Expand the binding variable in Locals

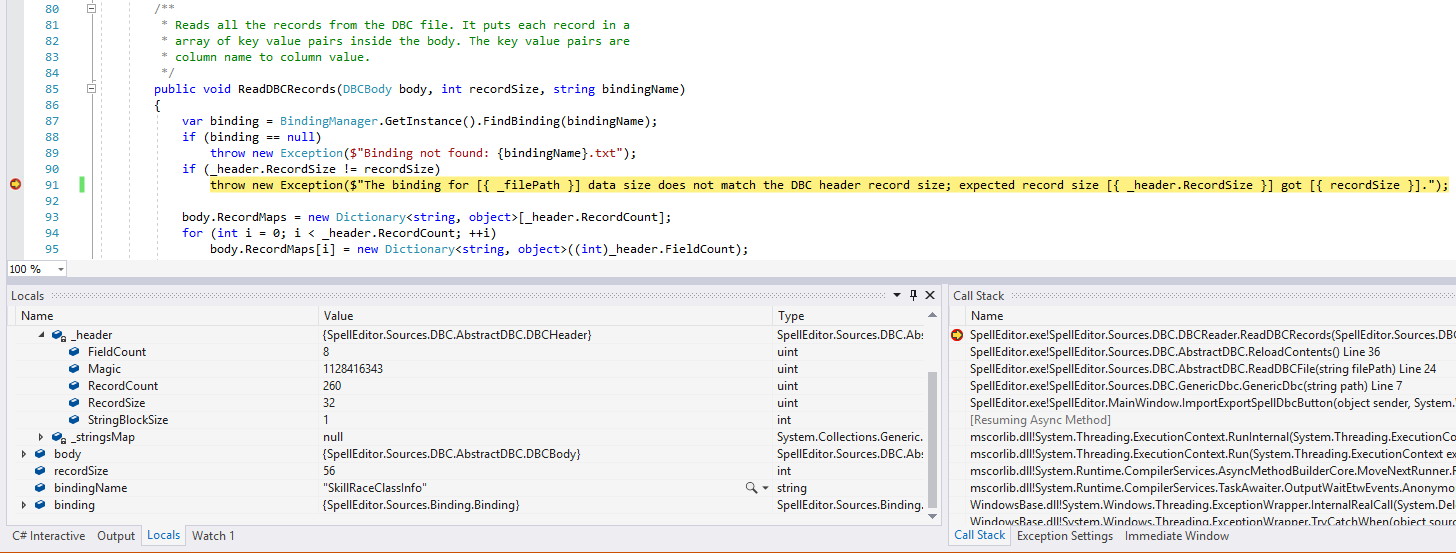click(24, 505)
